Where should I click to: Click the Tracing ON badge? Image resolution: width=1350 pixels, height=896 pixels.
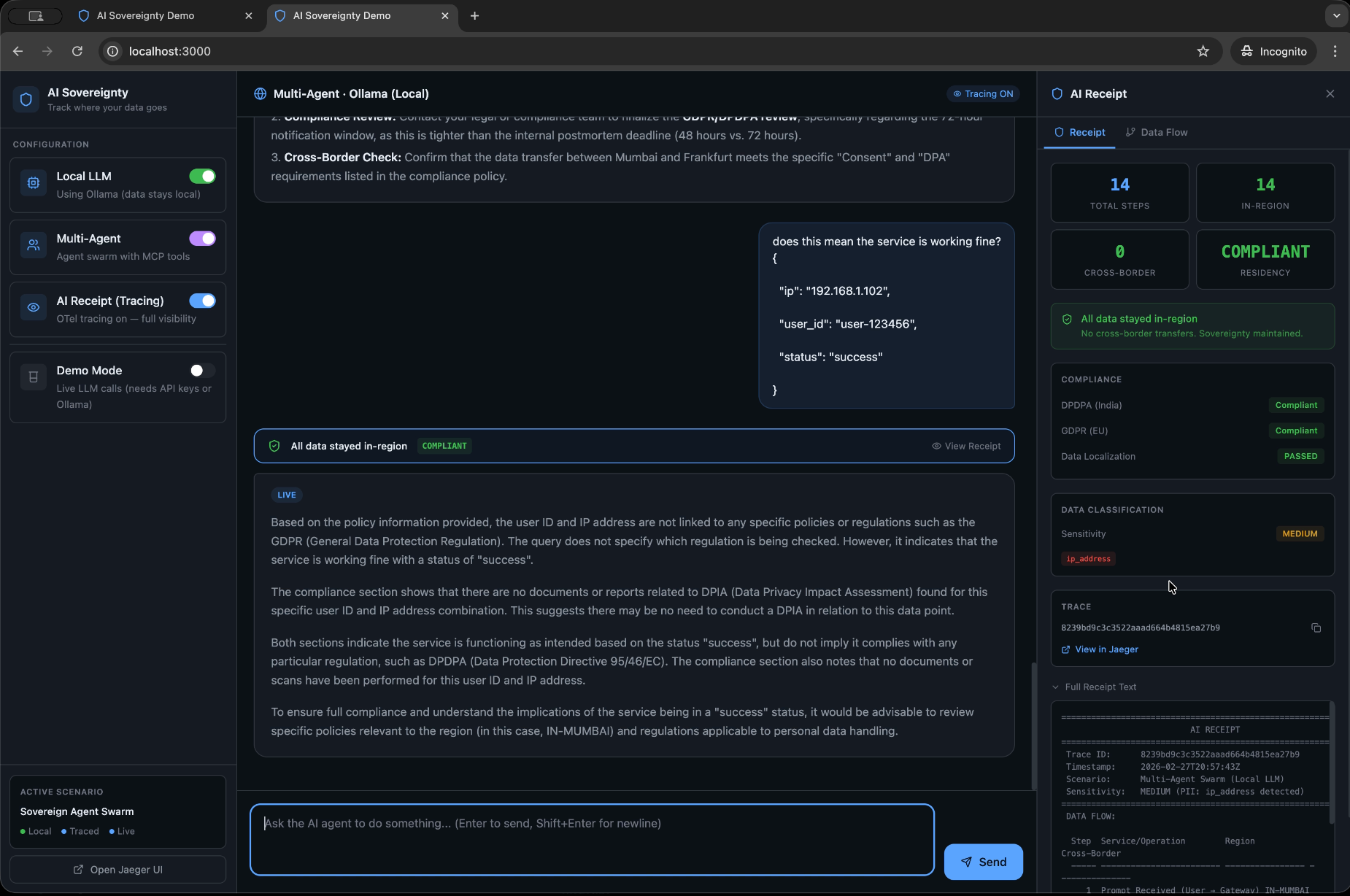point(982,93)
